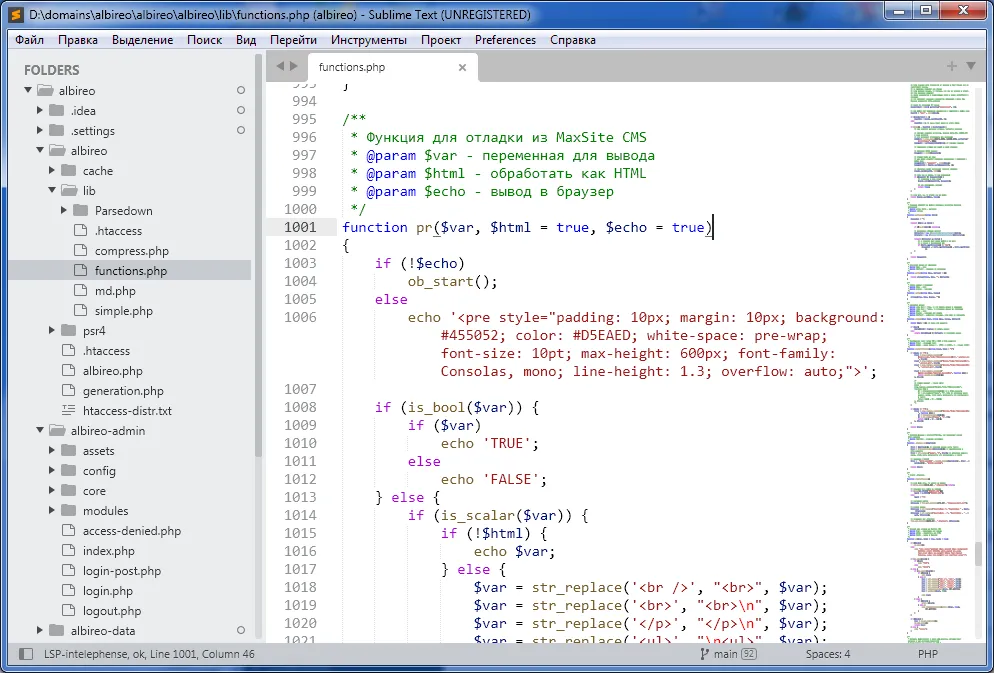Open the tab list dropdown arrow

click(970, 66)
